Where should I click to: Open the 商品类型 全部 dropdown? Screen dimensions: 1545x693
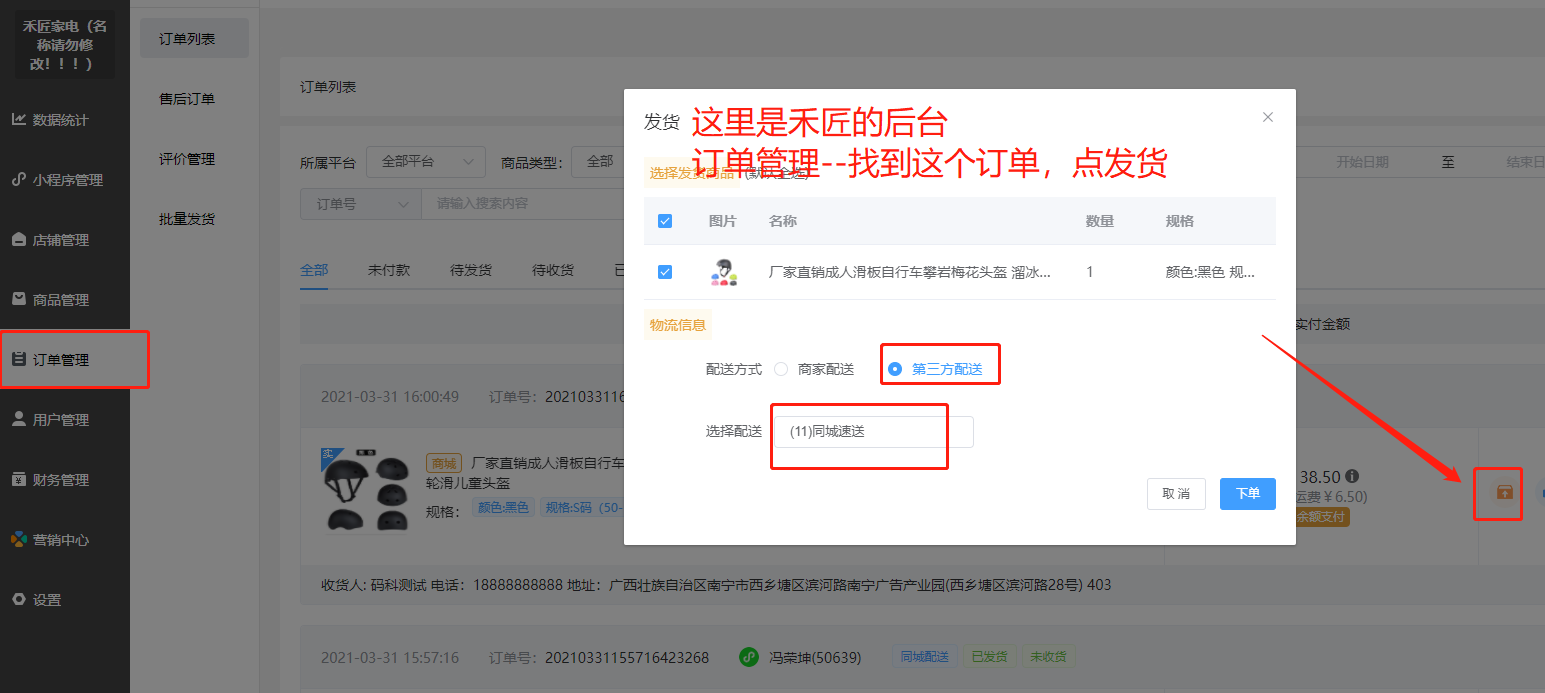(x=600, y=161)
